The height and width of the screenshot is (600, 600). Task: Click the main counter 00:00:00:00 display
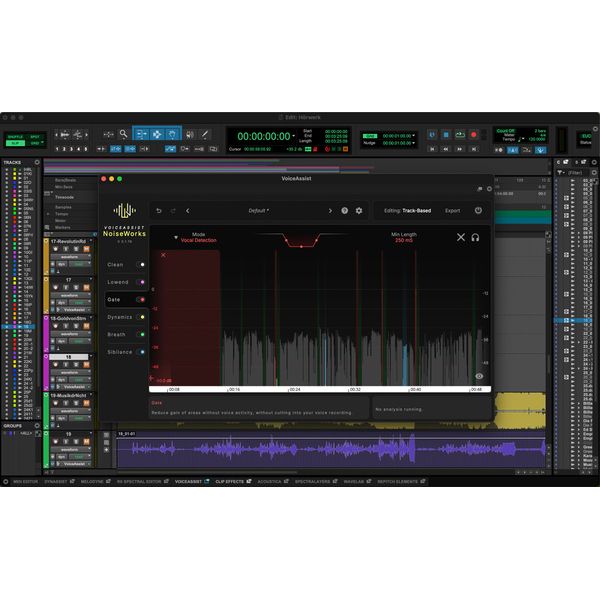point(264,136)
